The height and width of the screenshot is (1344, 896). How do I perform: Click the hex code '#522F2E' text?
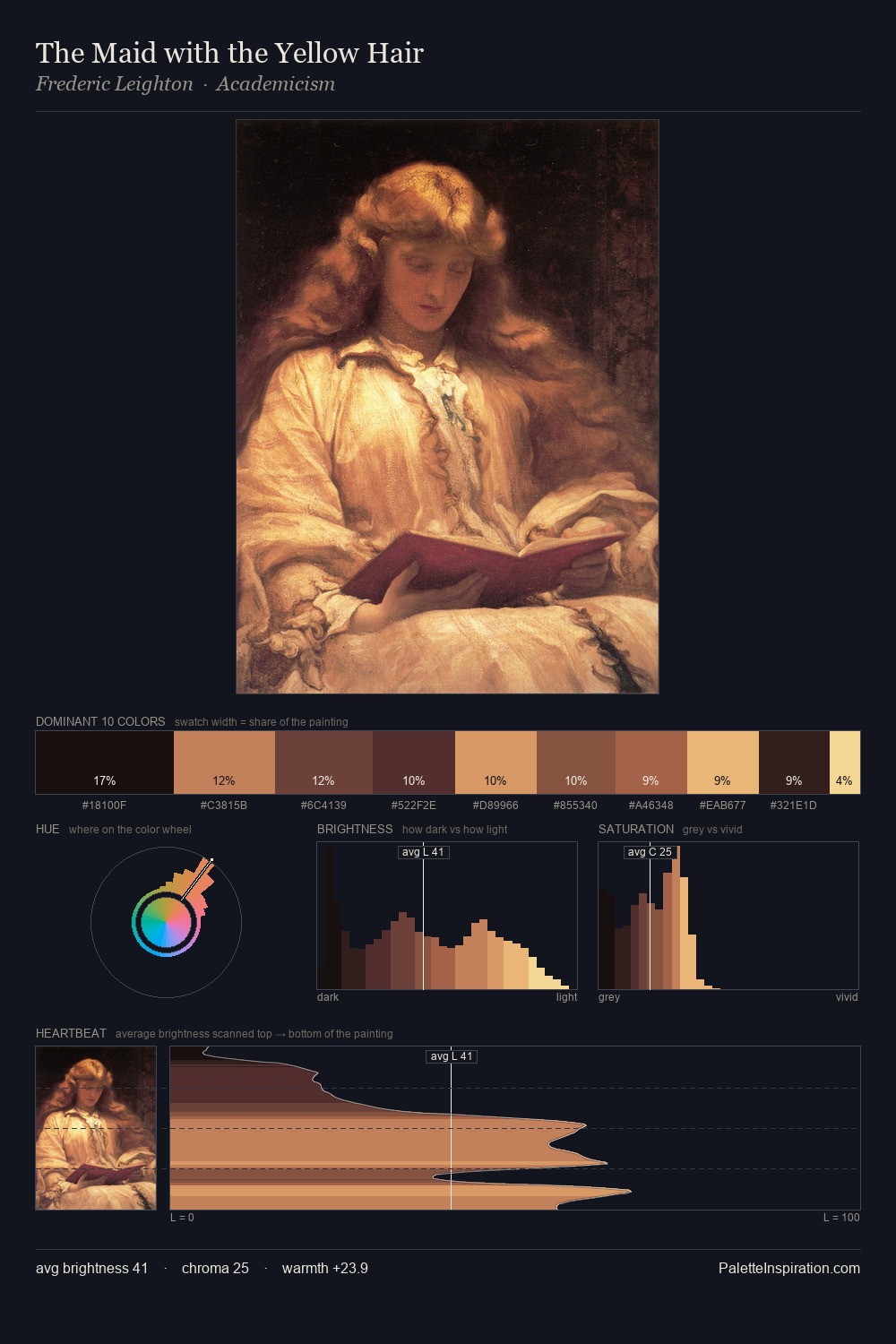tap(414, 806)
